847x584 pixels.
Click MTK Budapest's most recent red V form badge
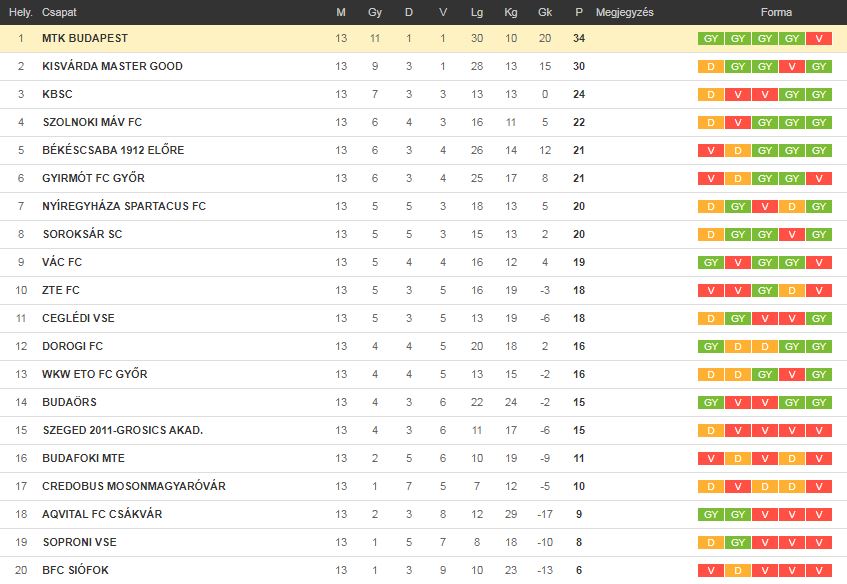819,38
